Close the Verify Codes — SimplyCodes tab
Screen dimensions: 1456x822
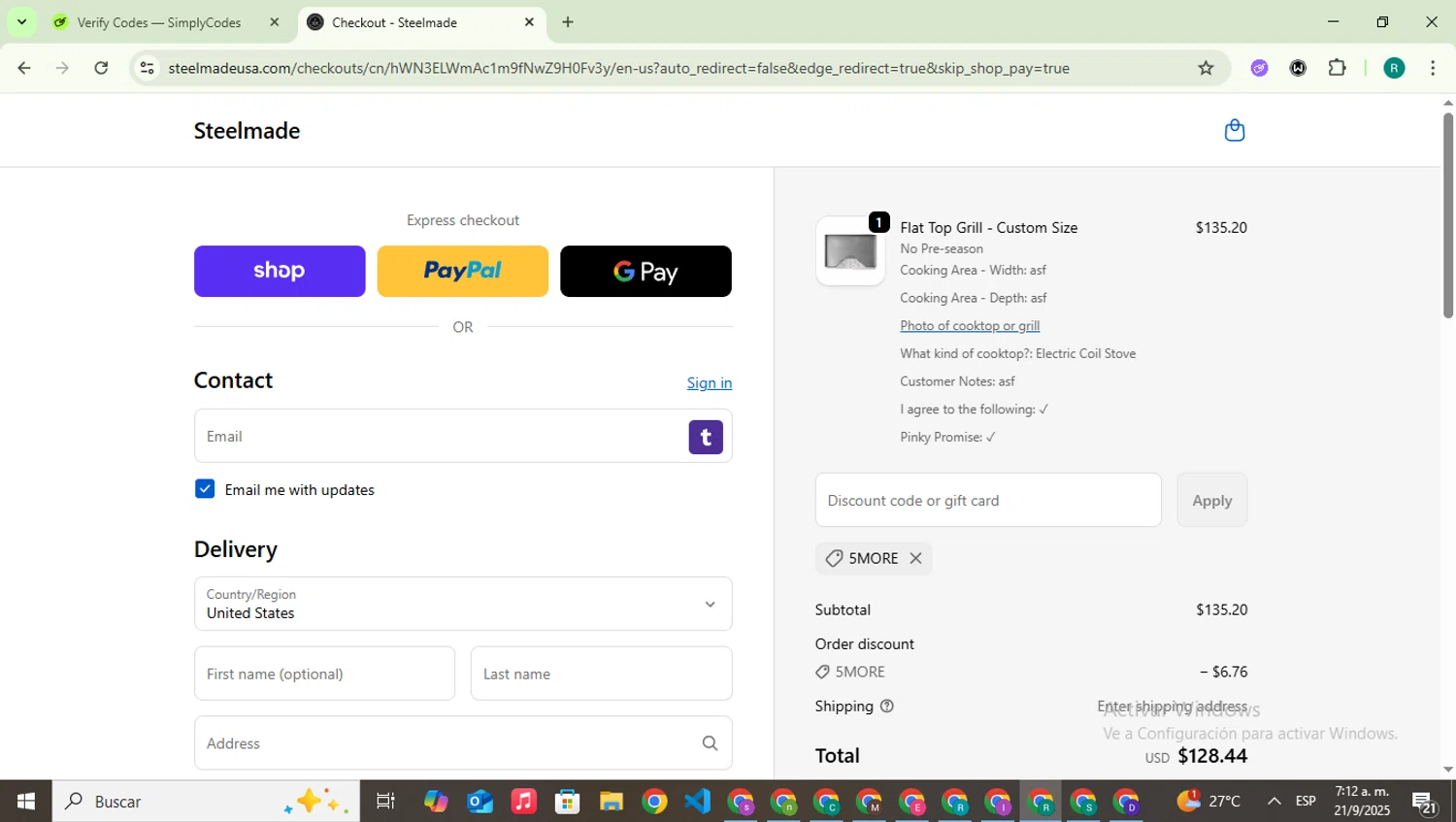274,21
